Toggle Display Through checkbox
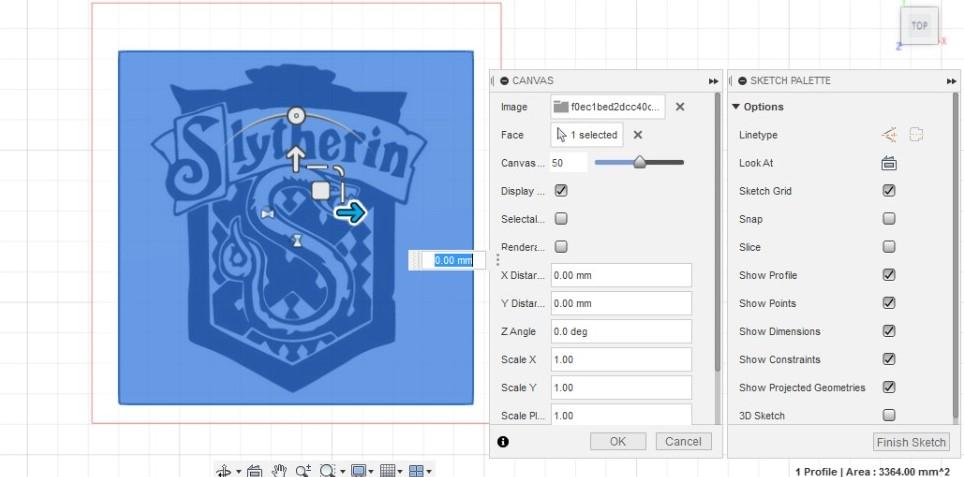Image resolution: width=964 pixels, height=477 pixels. tap(561, 191)
